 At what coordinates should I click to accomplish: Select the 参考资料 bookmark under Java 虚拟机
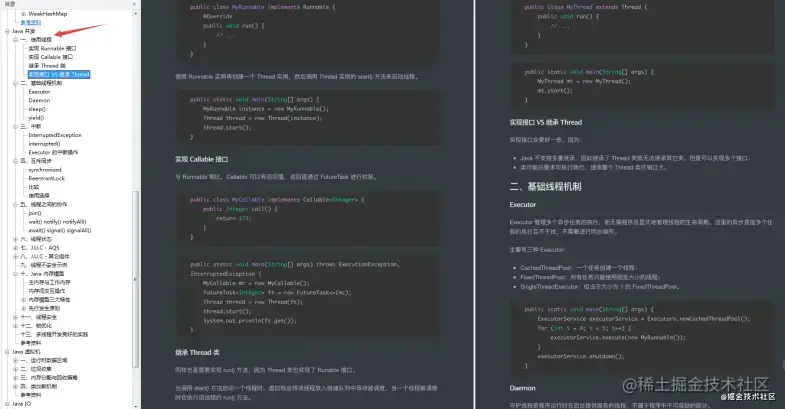[x=31, y=395]
